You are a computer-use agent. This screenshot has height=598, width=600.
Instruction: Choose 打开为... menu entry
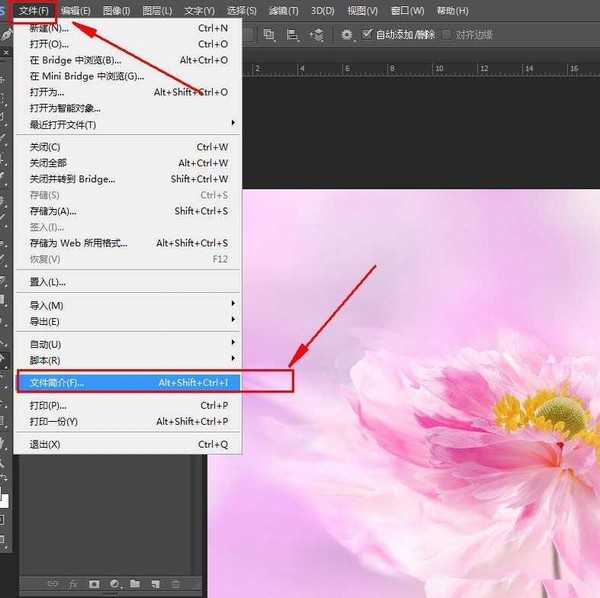click(128, 92)
